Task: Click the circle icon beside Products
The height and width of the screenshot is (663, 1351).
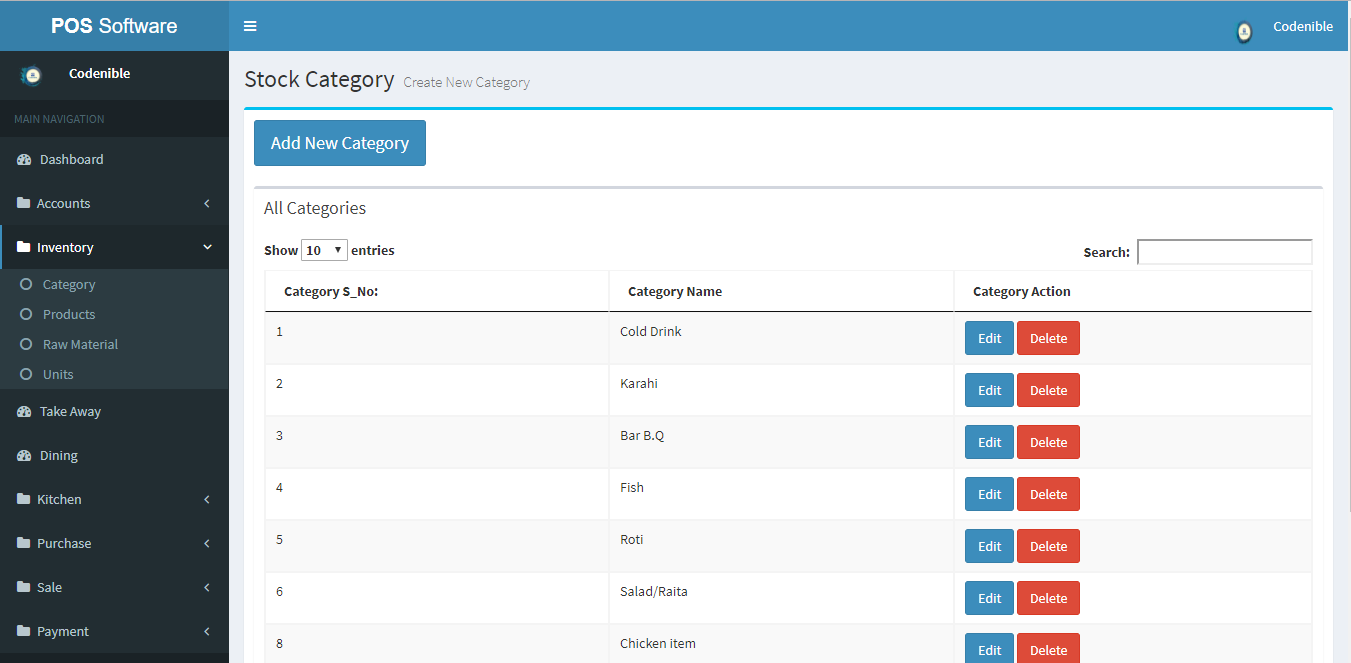Action: click(x=27, y=314)
